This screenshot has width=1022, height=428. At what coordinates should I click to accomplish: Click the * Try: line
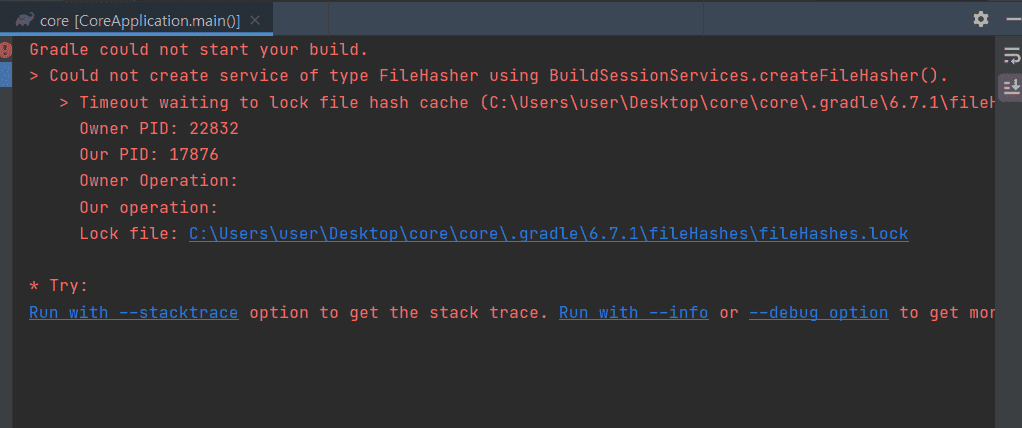click(x=59, y=286)
